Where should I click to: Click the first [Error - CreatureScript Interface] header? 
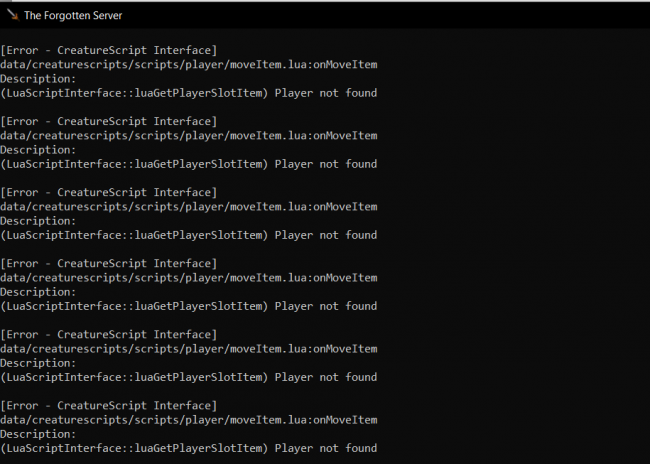pyautogui.click(x=109, y=50)
